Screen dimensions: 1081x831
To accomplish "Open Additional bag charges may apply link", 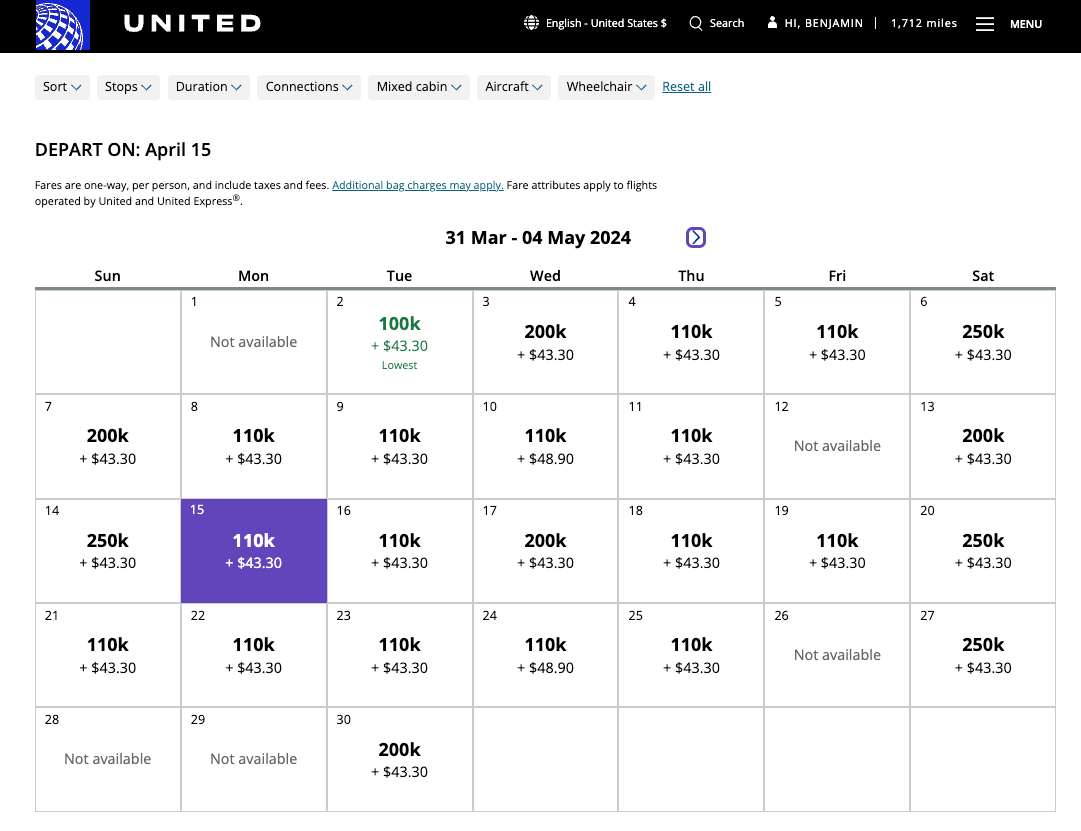I will pos(418,185).
